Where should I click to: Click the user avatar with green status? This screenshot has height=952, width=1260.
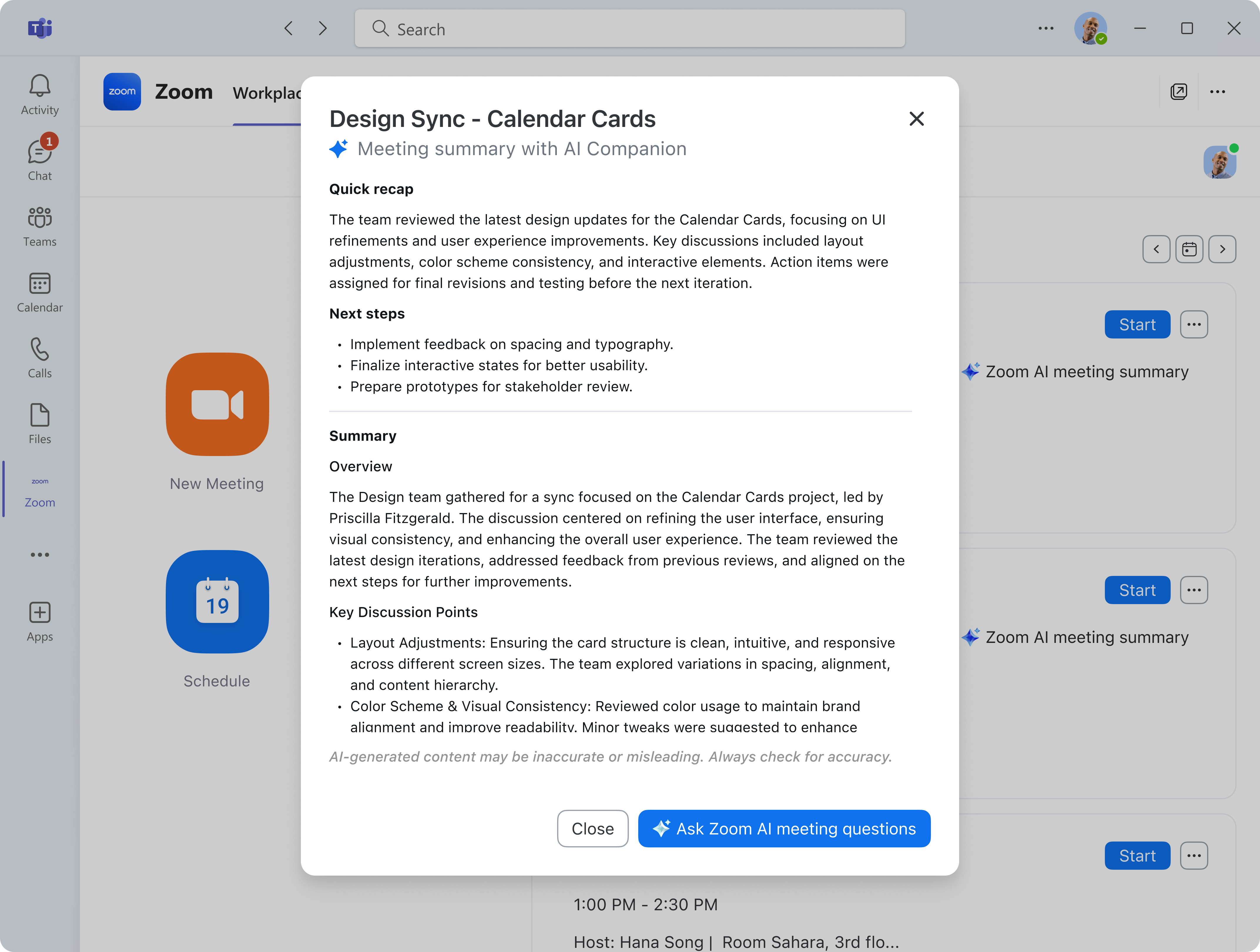tap(1219, 162)
